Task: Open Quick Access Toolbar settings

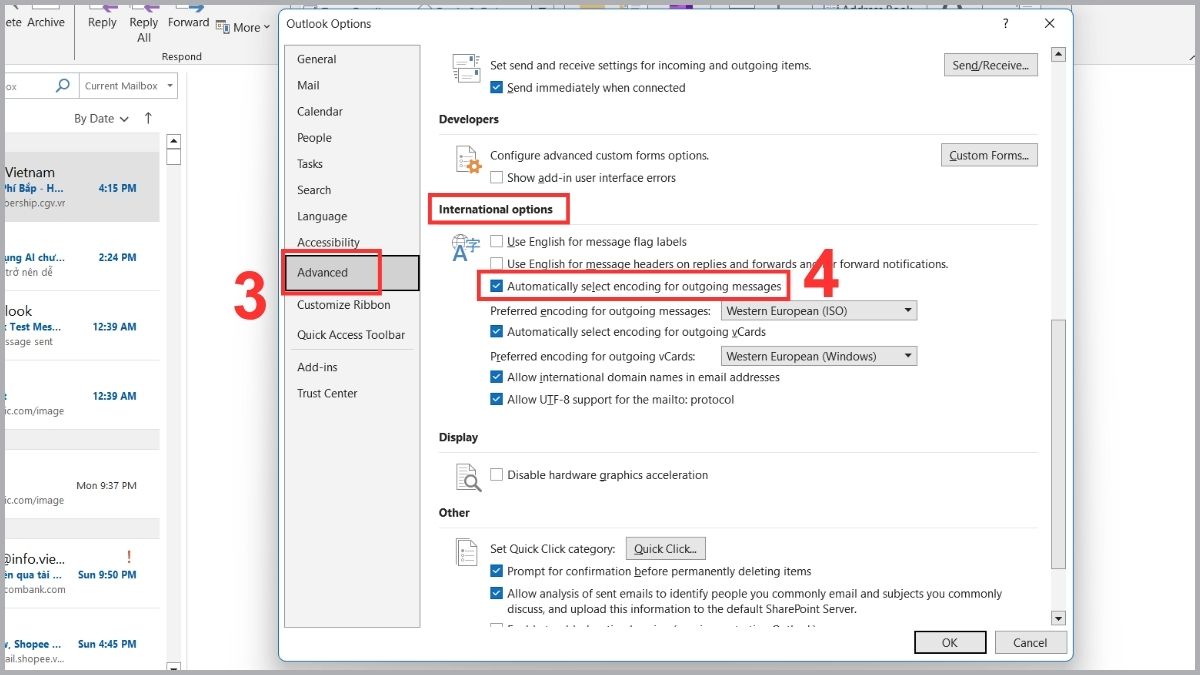Action: point(351,335)
